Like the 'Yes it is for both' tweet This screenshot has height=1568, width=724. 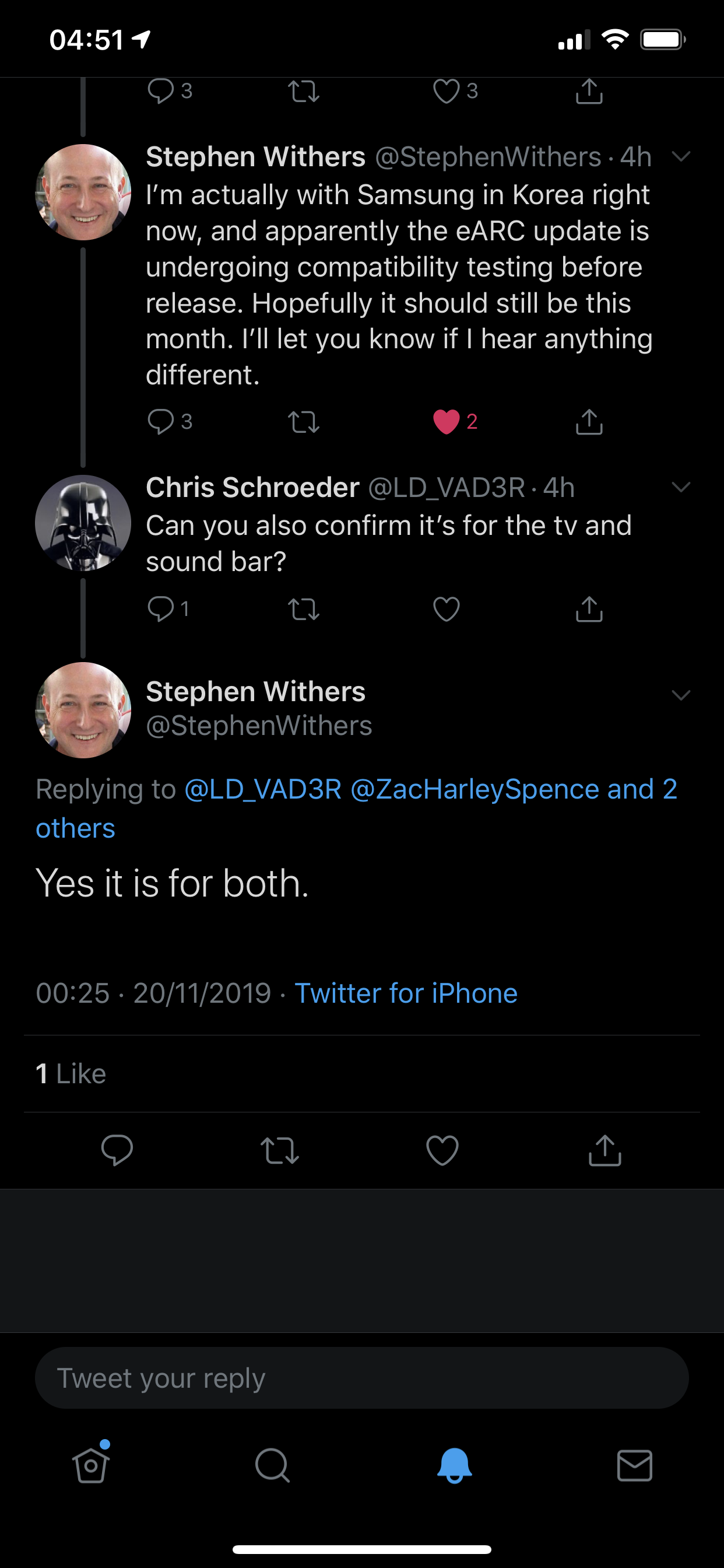coord(442,1150)
